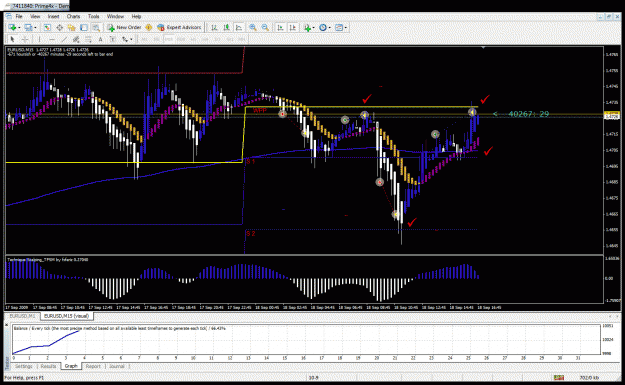
Task: Expand the Periods dropdown arrow
Action: (x=330, y=28)
